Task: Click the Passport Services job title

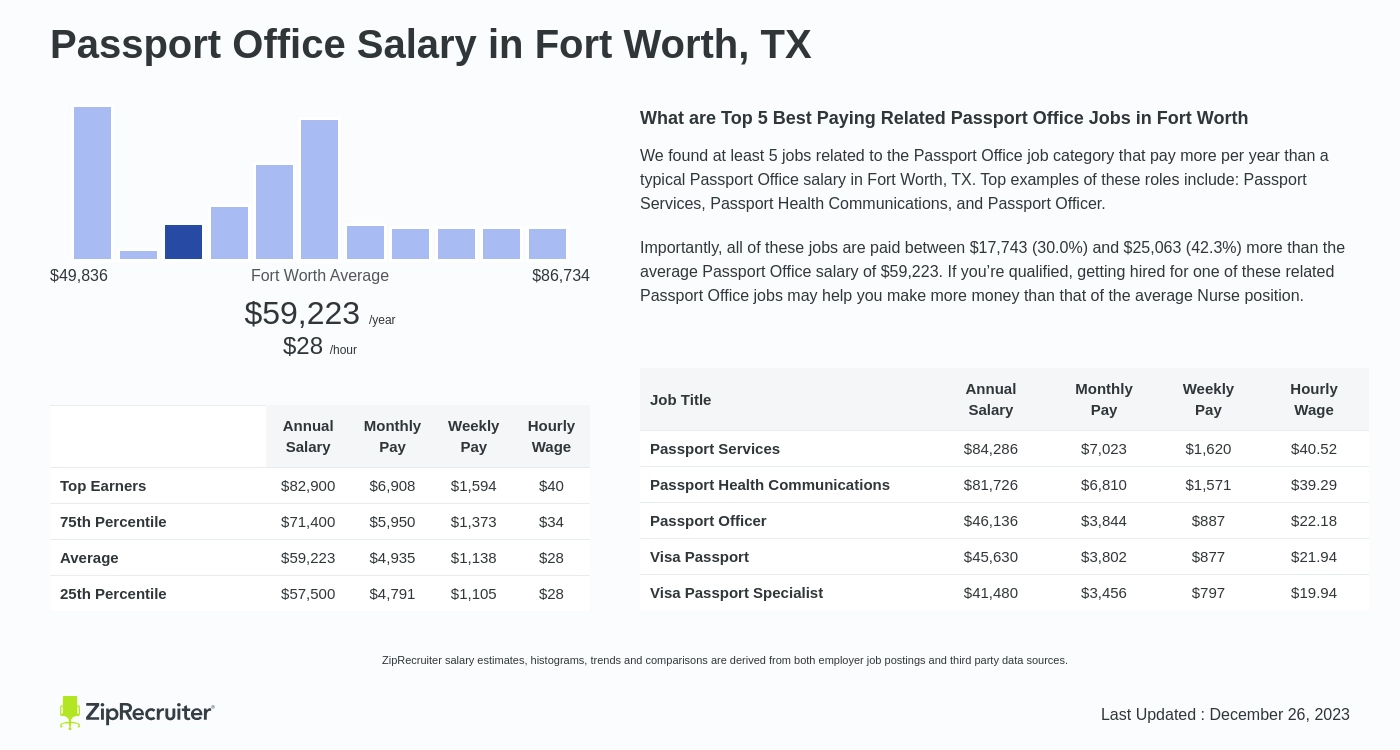Action: tap(715, 449)
